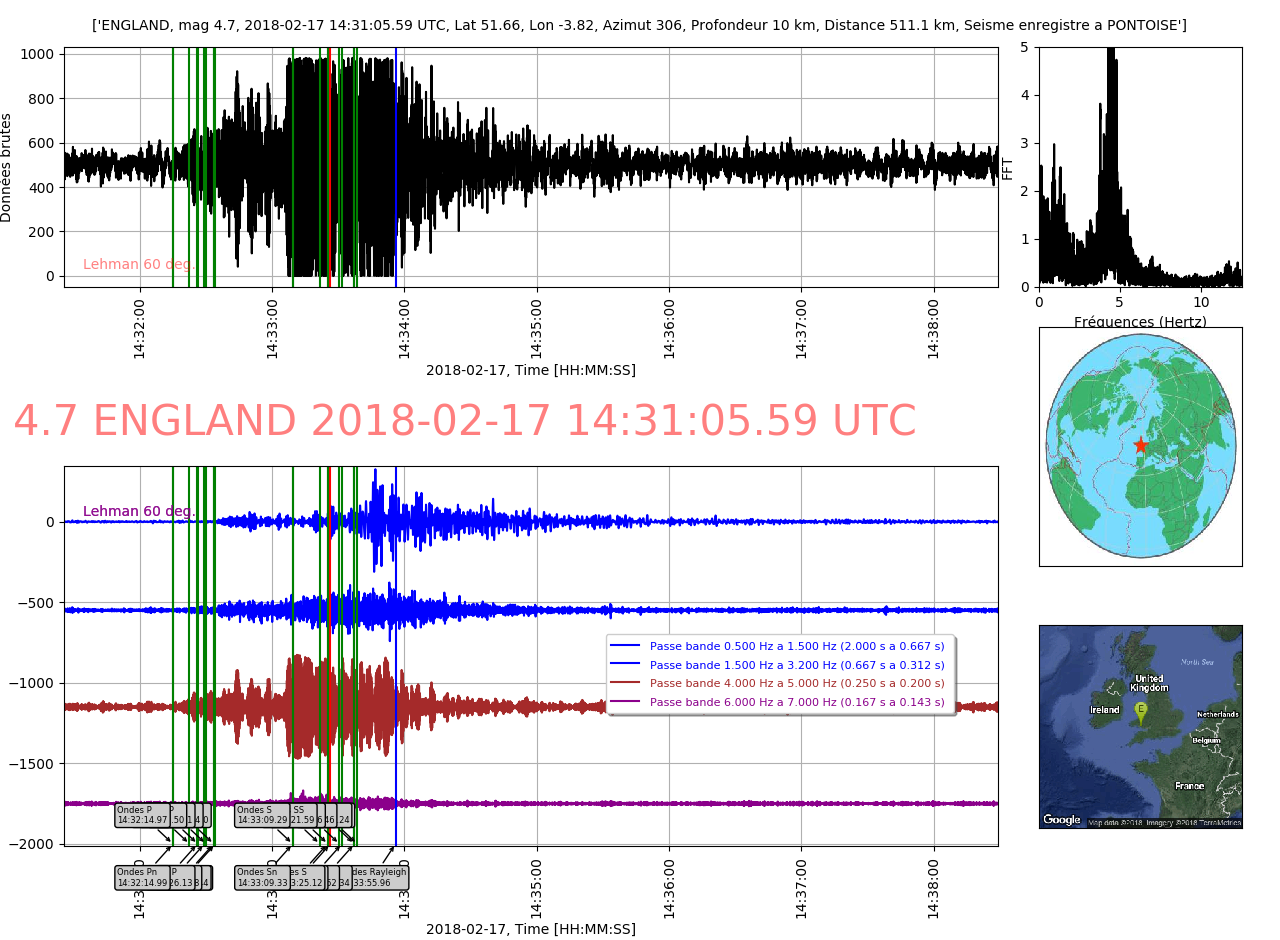Click the yellow E pin on the map
The width and height of the screenshot is (1280, 940).
pyautogui.click(x=1140, y=711)
